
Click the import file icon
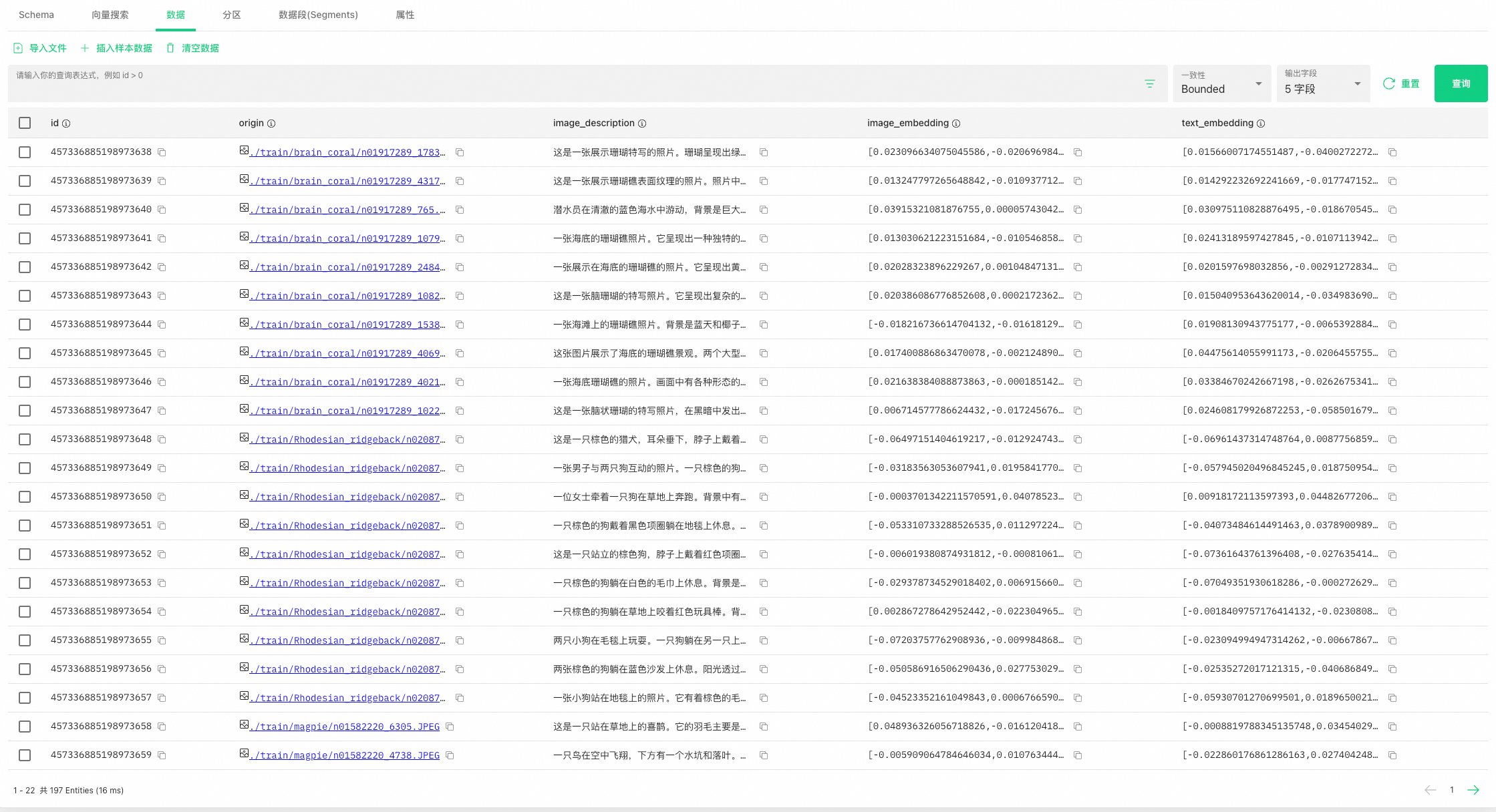tap(18, 48)
